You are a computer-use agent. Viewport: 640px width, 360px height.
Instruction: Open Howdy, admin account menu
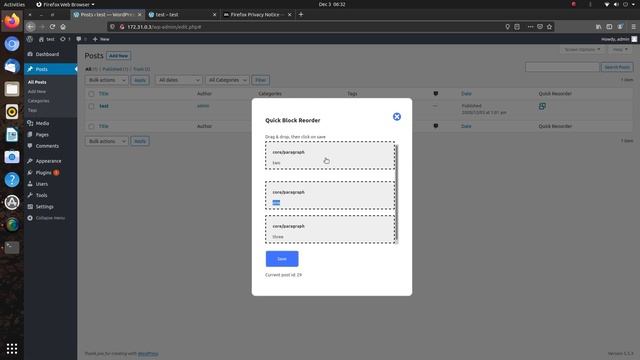pyautogui.click(x=618, y=39)
